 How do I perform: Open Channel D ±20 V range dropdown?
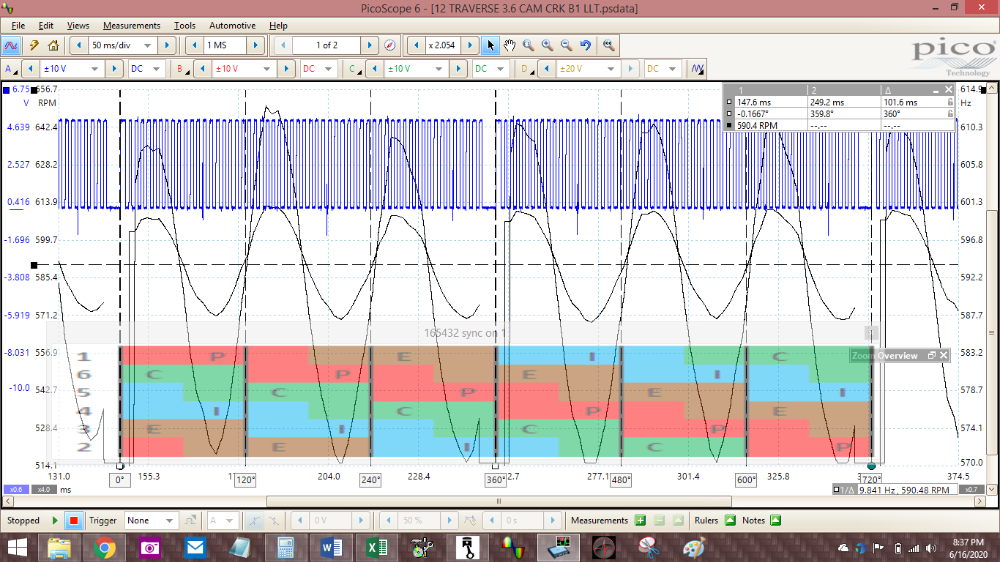pos(610,69)
